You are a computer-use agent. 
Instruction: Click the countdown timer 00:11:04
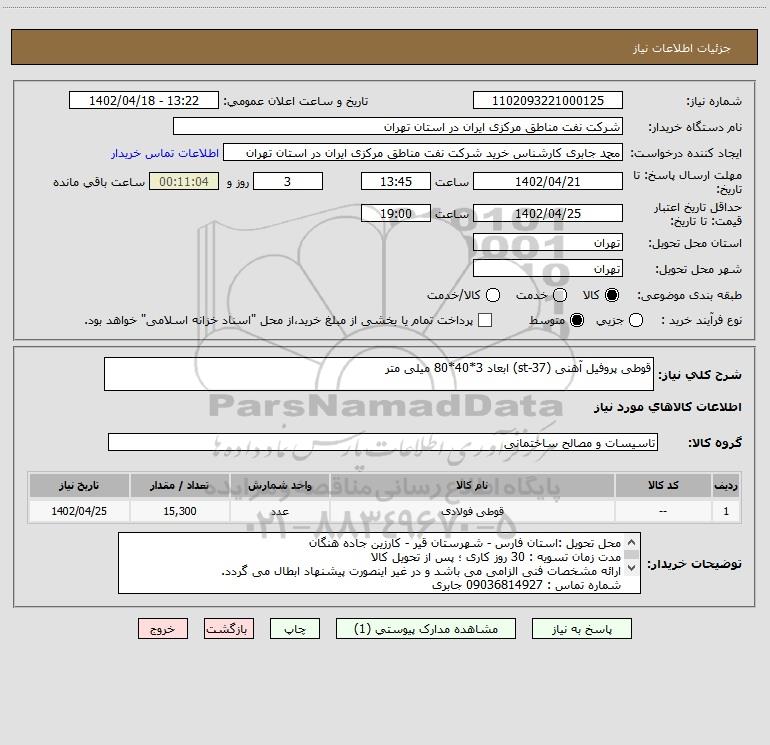point(184,182)
